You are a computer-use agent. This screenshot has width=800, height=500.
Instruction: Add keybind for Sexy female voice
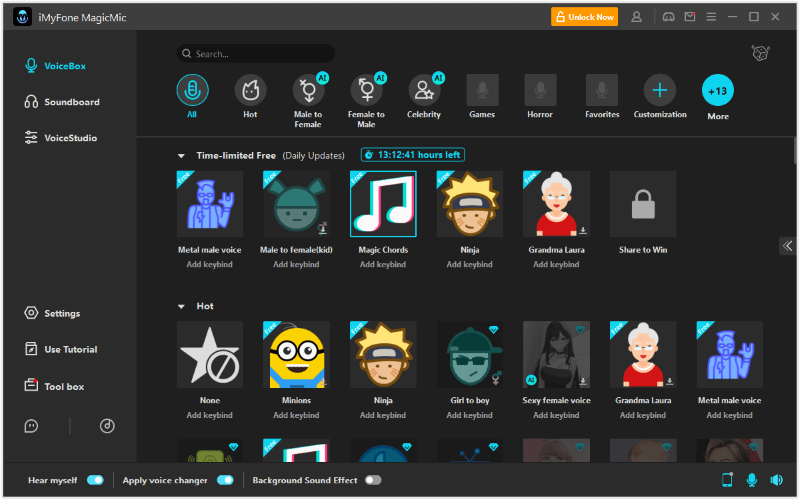tap(557, 415)
